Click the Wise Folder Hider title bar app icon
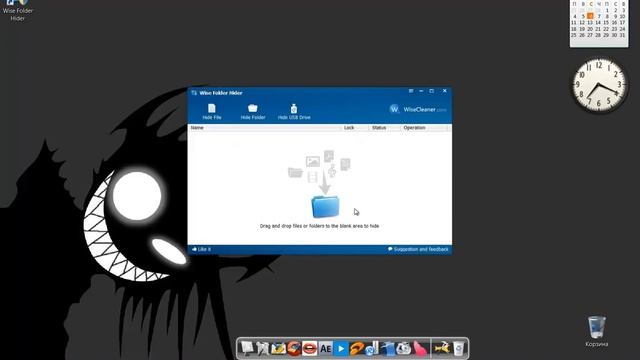Screen dimensions: 640x360 [x=194, y=93]
